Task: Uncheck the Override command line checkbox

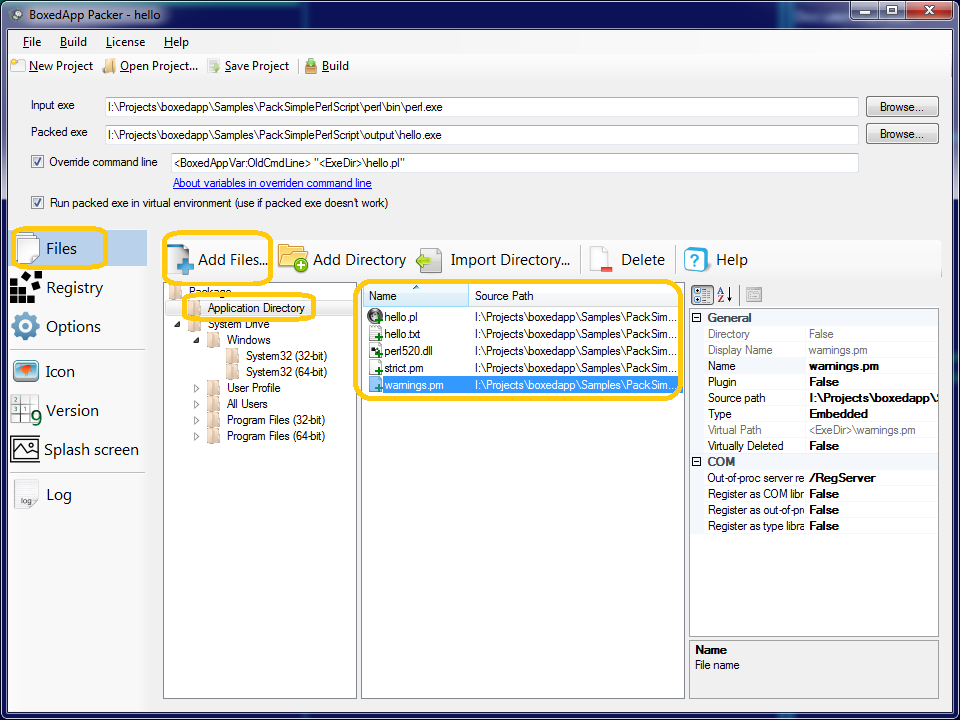Action: (x=37, y=161)
